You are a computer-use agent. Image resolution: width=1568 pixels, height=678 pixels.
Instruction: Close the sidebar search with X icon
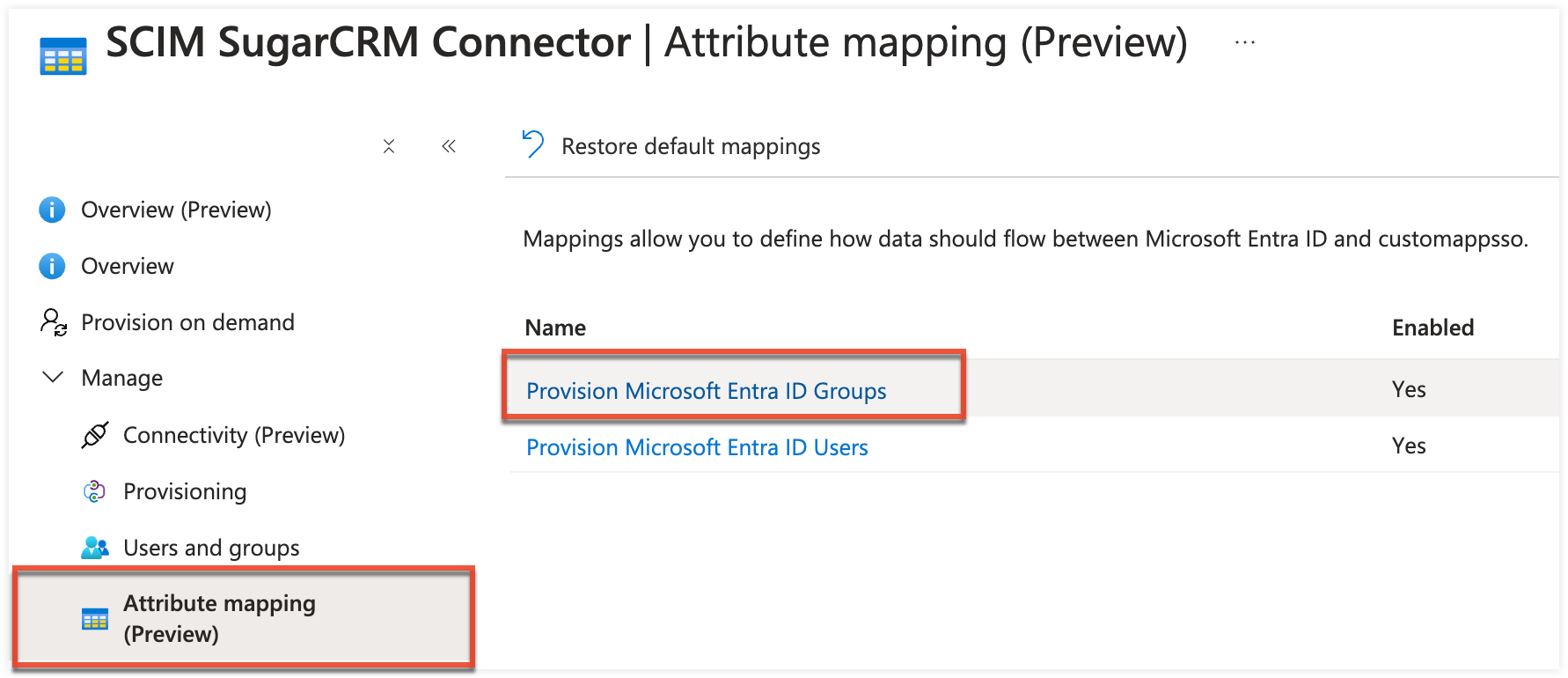click(x=389, y=146)
